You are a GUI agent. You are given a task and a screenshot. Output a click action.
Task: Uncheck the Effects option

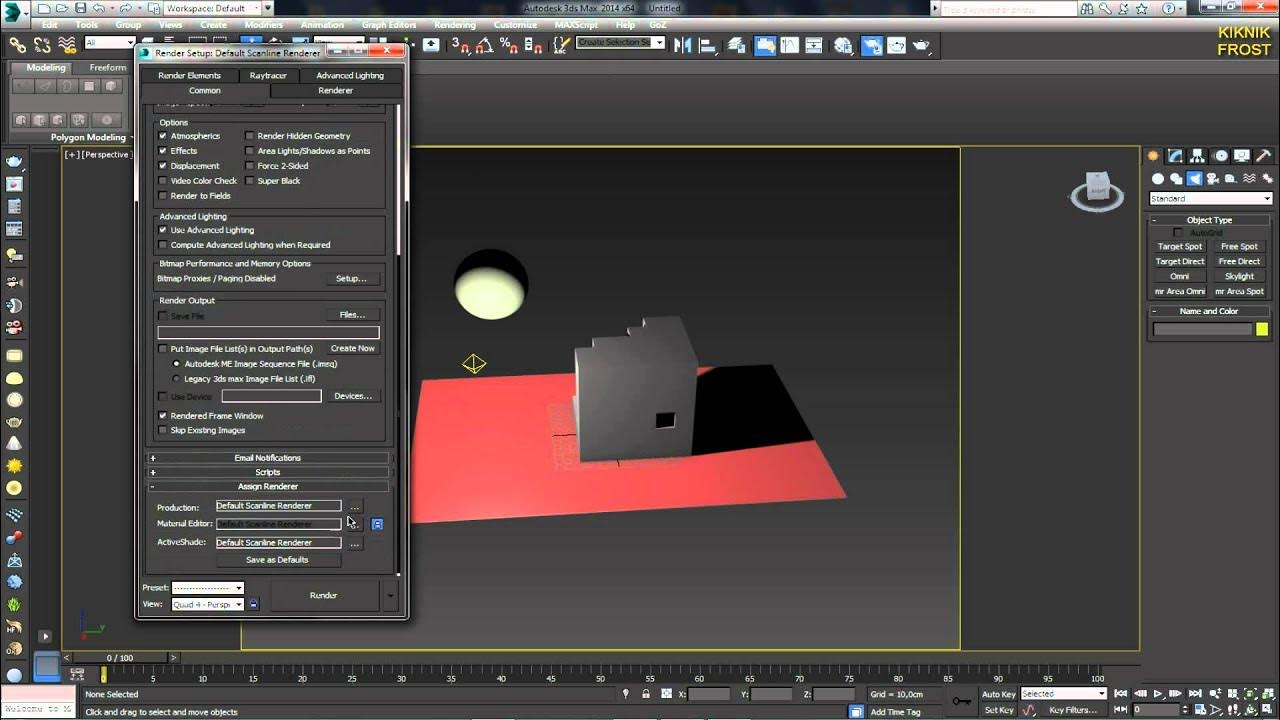[163, 151]
